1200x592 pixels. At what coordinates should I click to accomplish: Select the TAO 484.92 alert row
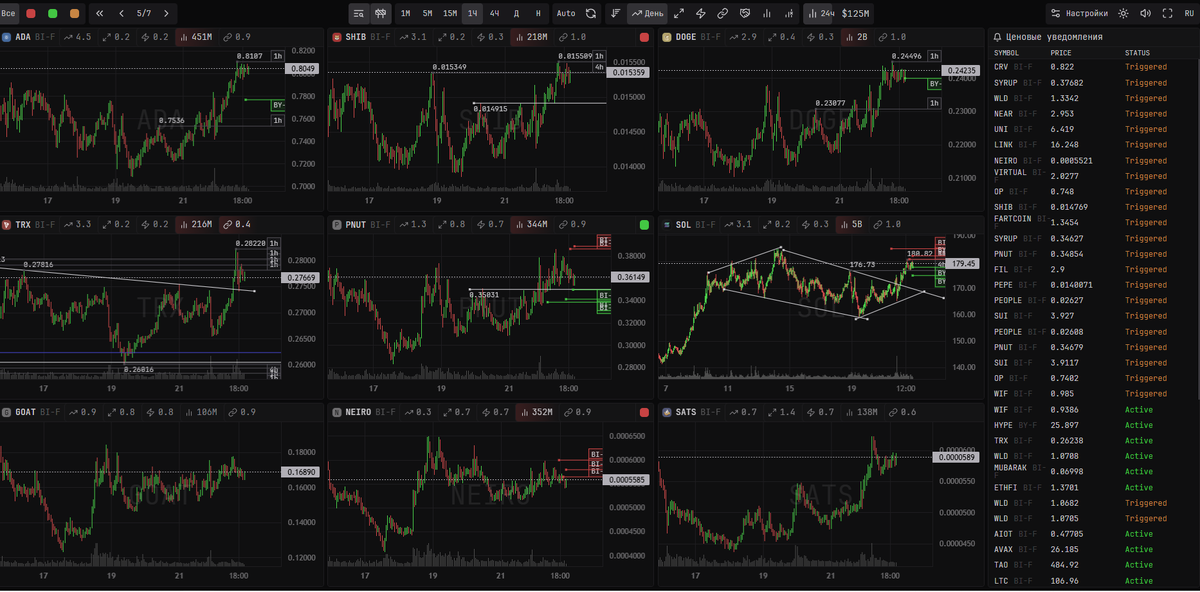pyautogui.click(x=1094, y=565)
